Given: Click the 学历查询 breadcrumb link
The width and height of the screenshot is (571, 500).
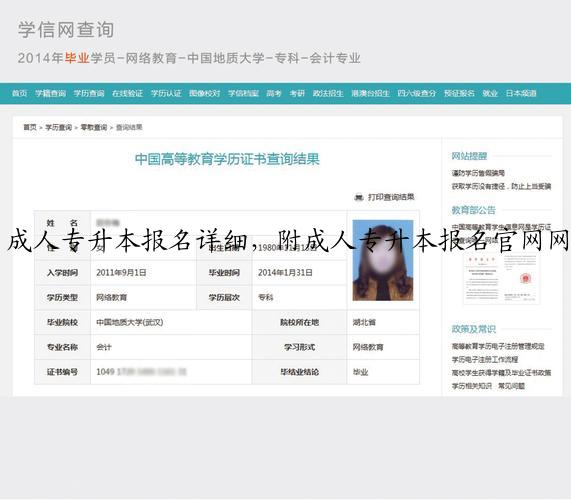Looking at the screenshot, I should click(58, 127).
